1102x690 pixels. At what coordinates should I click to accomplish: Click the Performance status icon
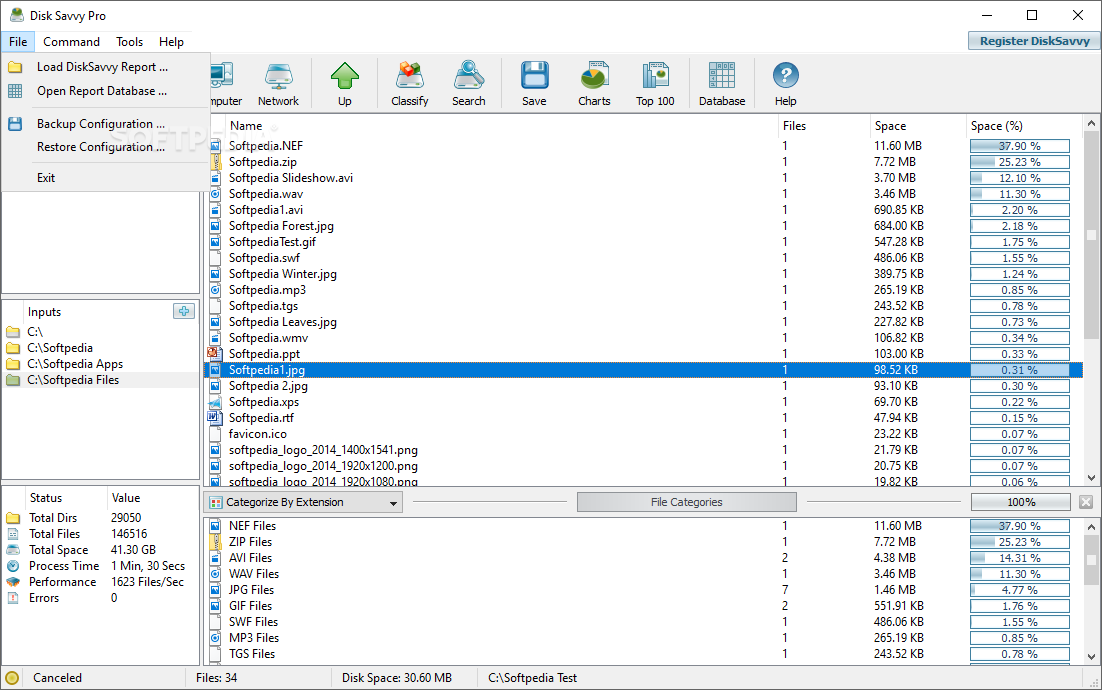13,582
